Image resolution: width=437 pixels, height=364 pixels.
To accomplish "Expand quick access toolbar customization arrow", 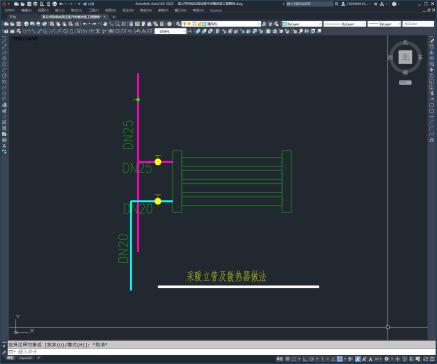I will (x=80, y=4).
